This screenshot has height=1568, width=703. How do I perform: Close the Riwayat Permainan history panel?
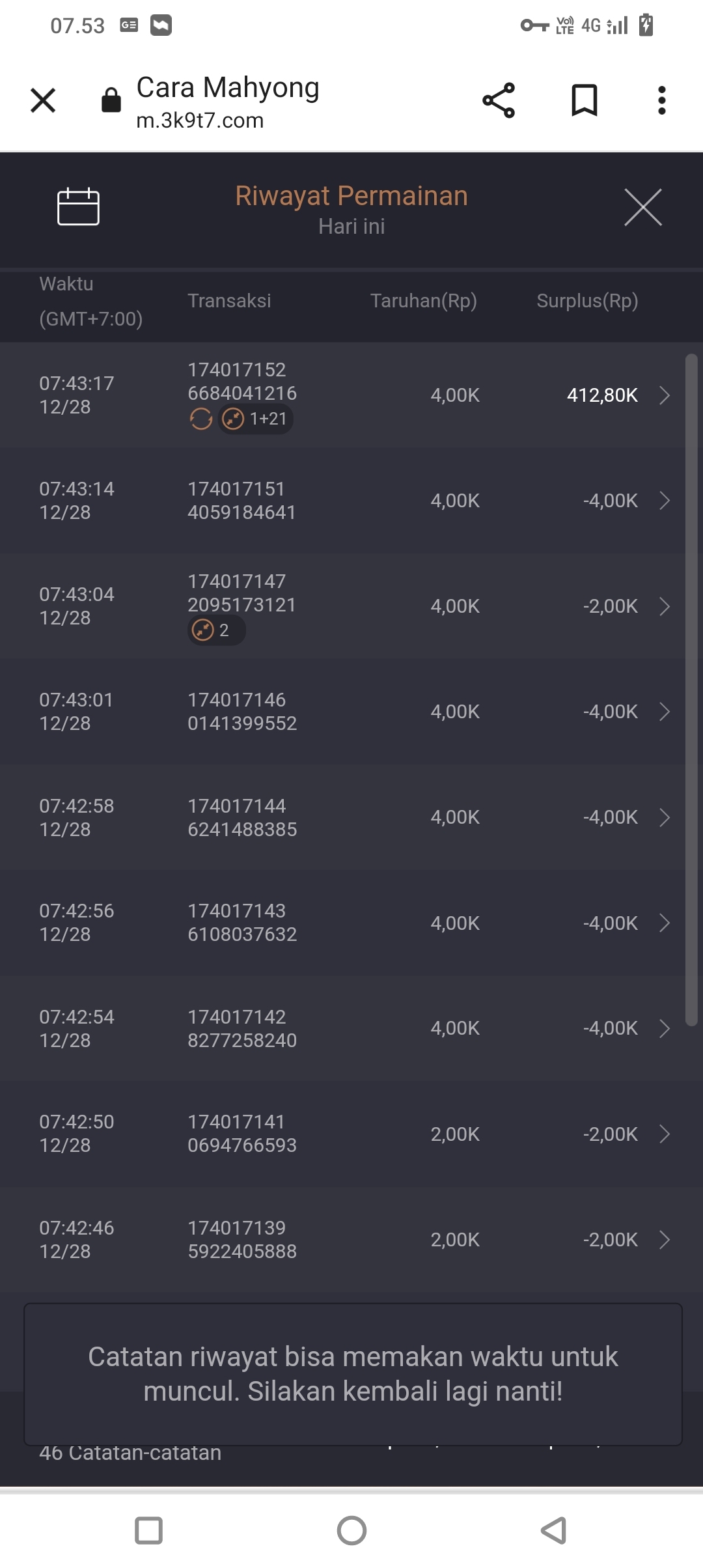point(642,208)
